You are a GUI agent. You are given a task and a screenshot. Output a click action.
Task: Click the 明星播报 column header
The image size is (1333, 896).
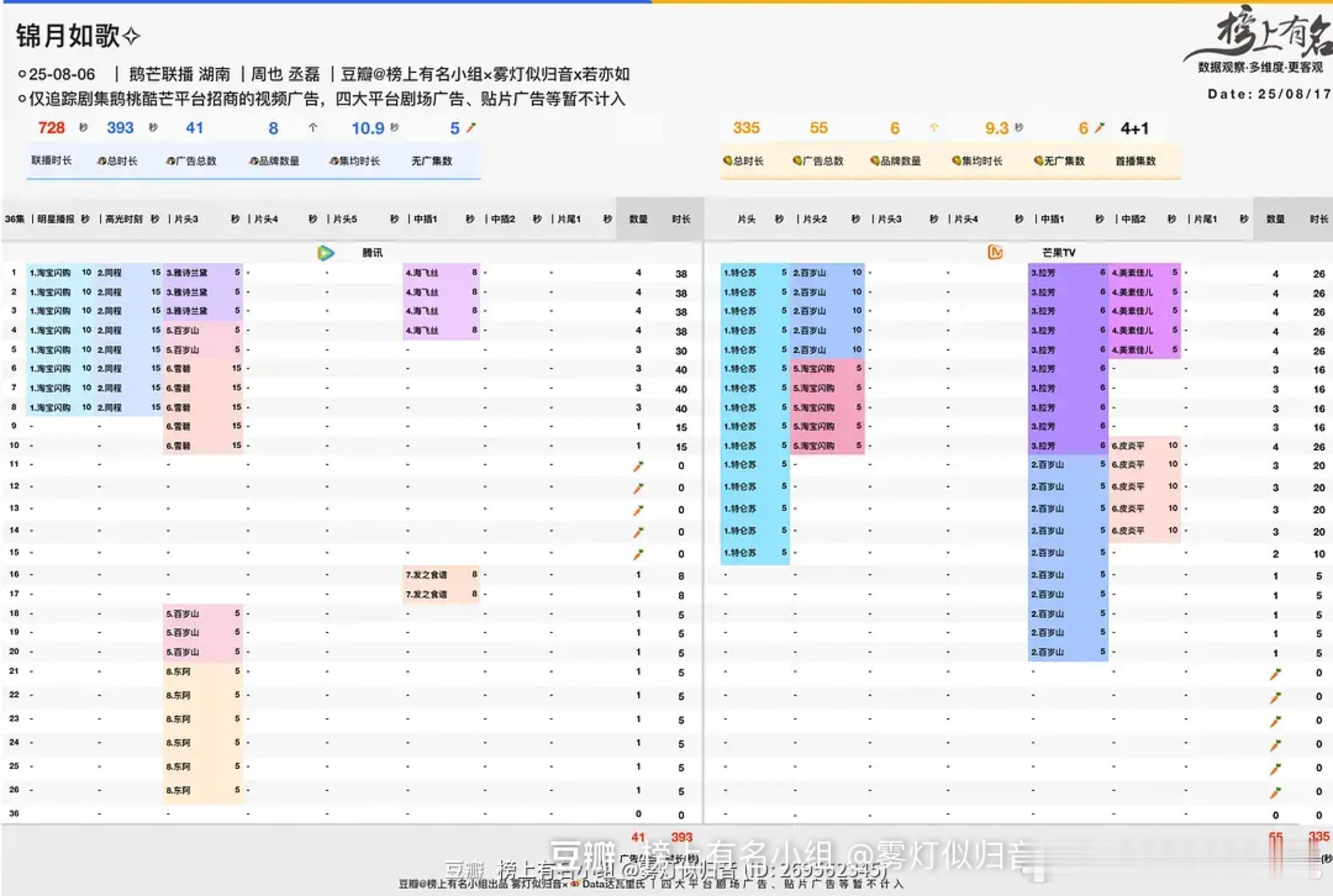tap(56, 219)
